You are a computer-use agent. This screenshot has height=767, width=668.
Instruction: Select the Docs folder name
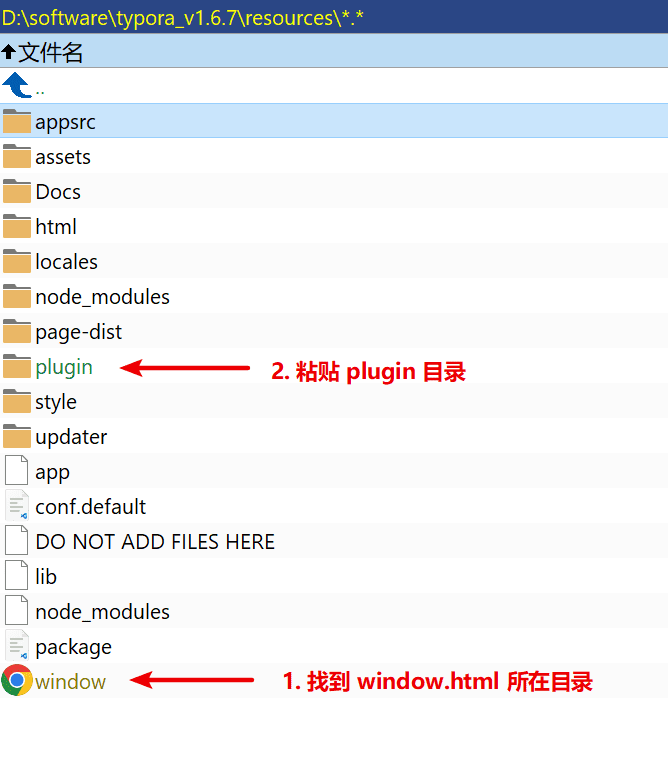point(58,192)
